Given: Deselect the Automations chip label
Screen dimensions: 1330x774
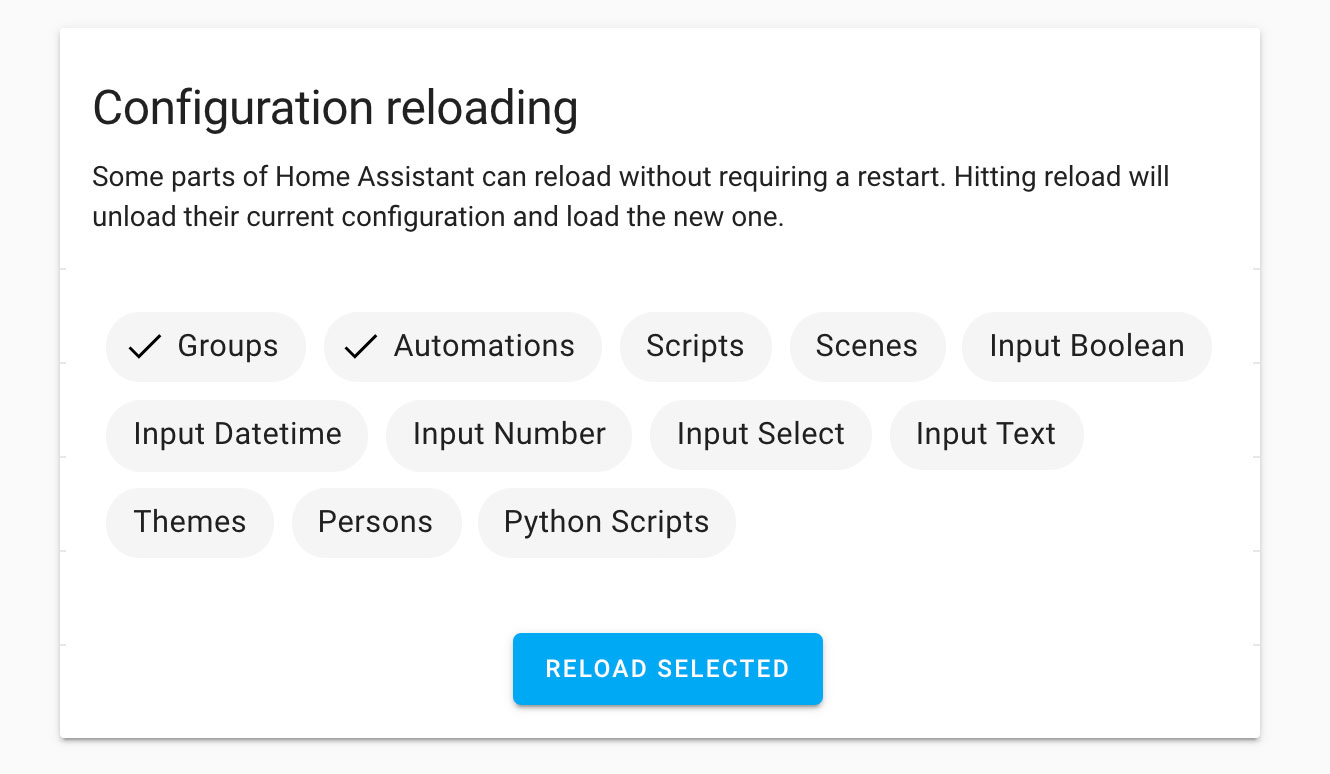Looking at the screenshot, I should [x=484, y=346].
